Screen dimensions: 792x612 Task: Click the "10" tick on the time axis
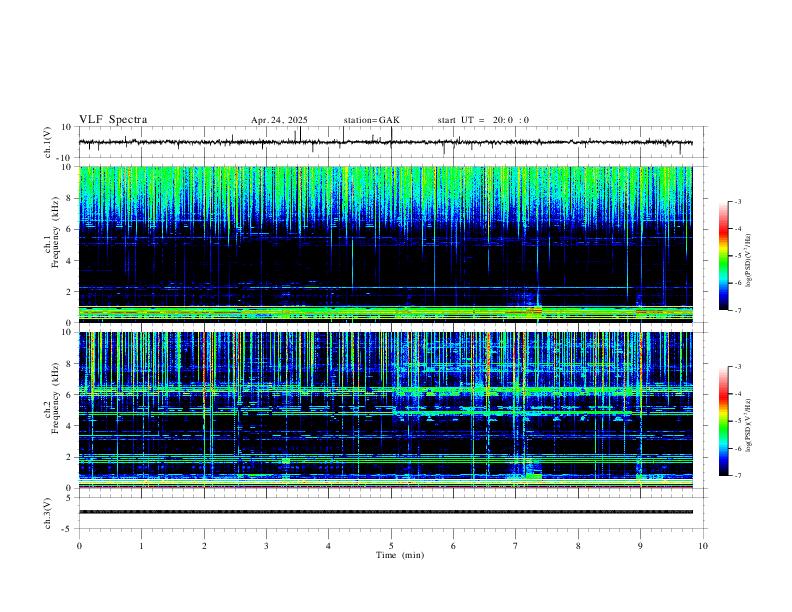pyautogui.click(x=703, y=546)
